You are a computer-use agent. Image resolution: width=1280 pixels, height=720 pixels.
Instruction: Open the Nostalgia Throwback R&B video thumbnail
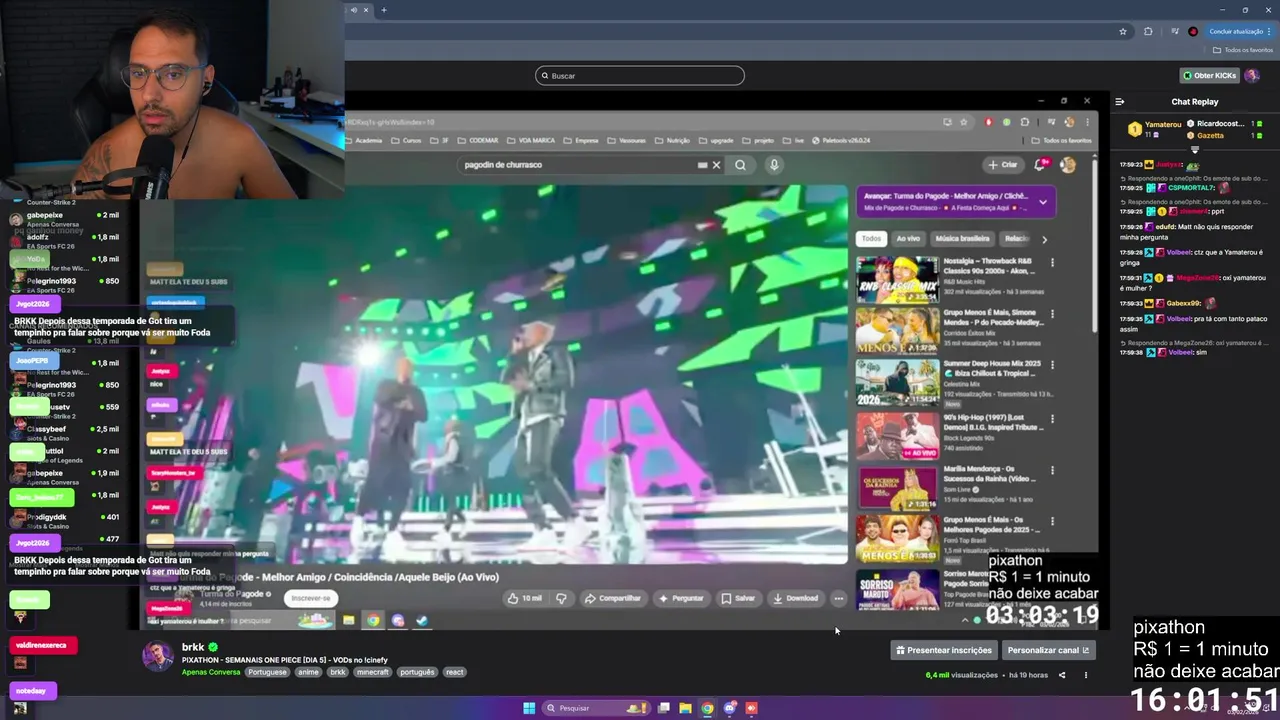(897, 279)
